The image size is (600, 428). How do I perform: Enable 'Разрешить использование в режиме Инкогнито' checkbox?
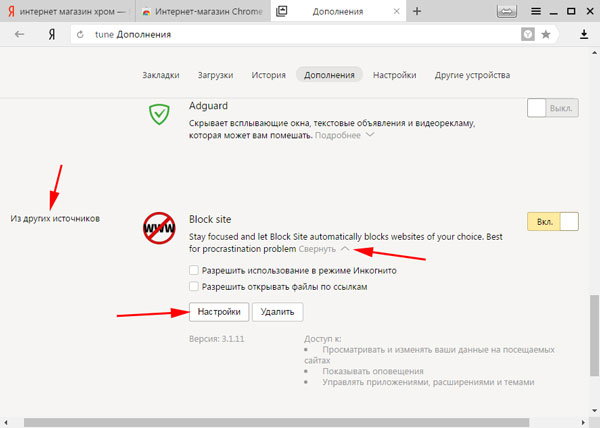click(194, 270)
